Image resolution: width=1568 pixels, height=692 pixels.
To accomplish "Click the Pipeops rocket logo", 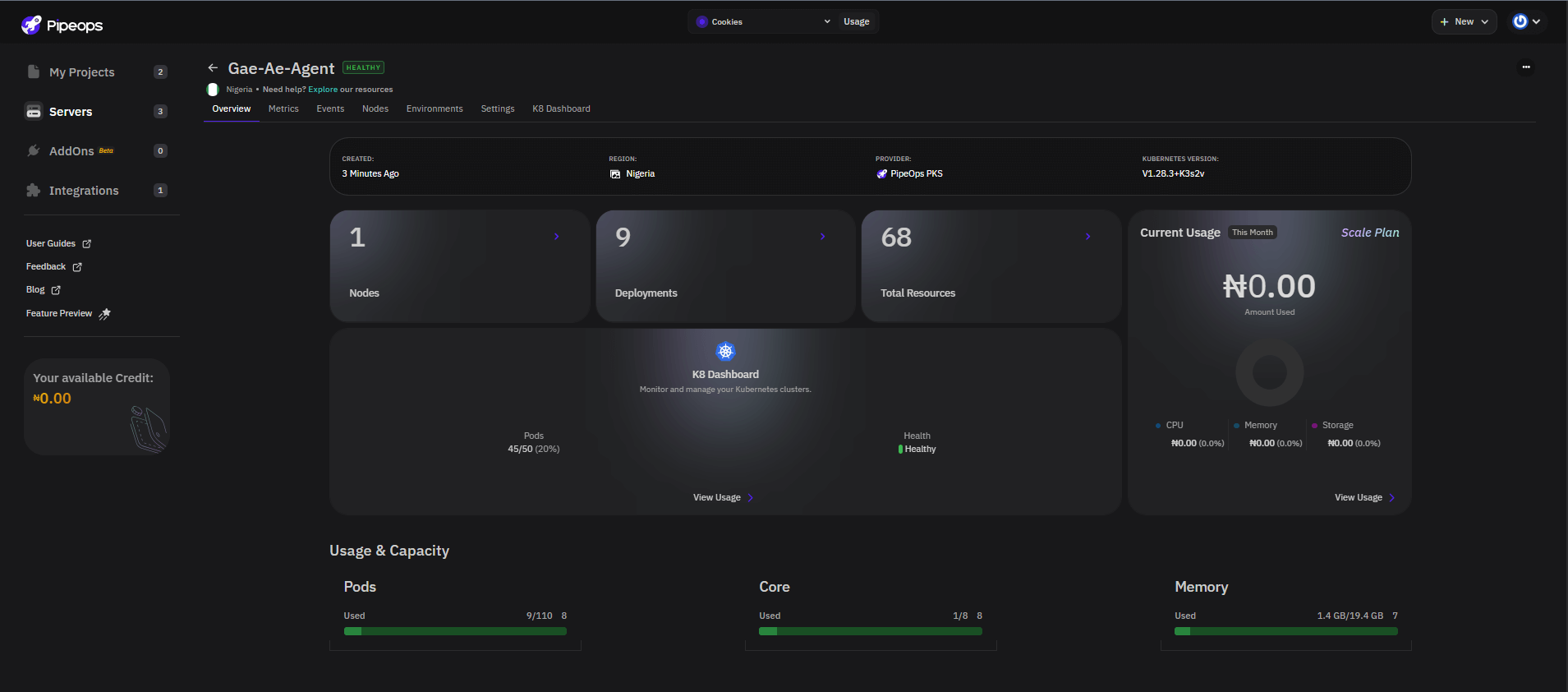I will pos(31,25).
